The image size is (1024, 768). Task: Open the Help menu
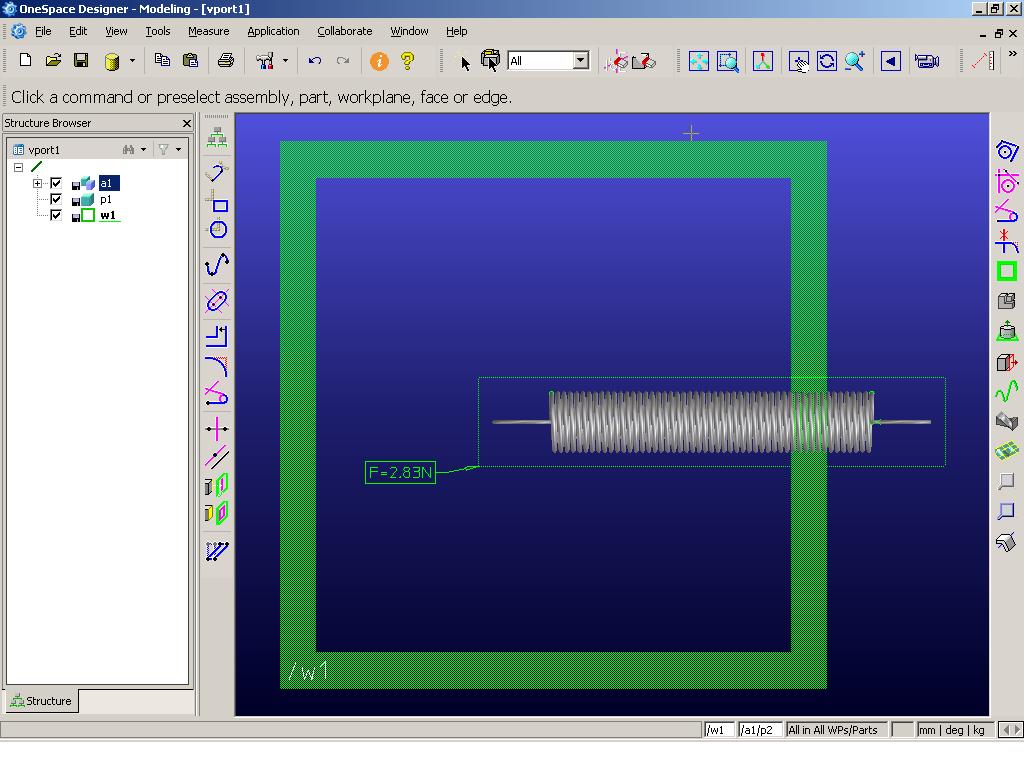tap(456, 31)
